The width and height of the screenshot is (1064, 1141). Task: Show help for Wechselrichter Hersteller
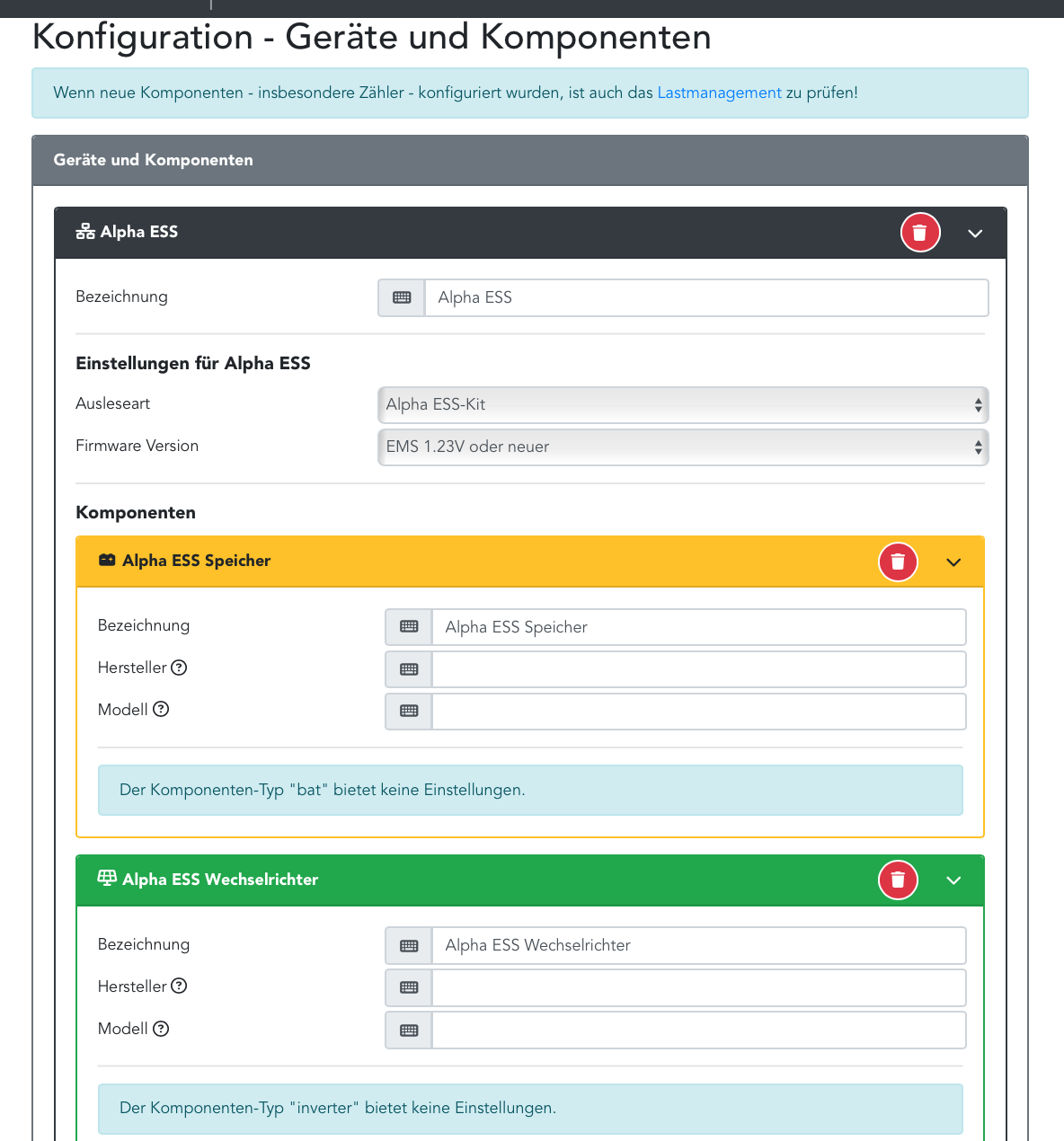pyautogui.click(x=179, y=986)
